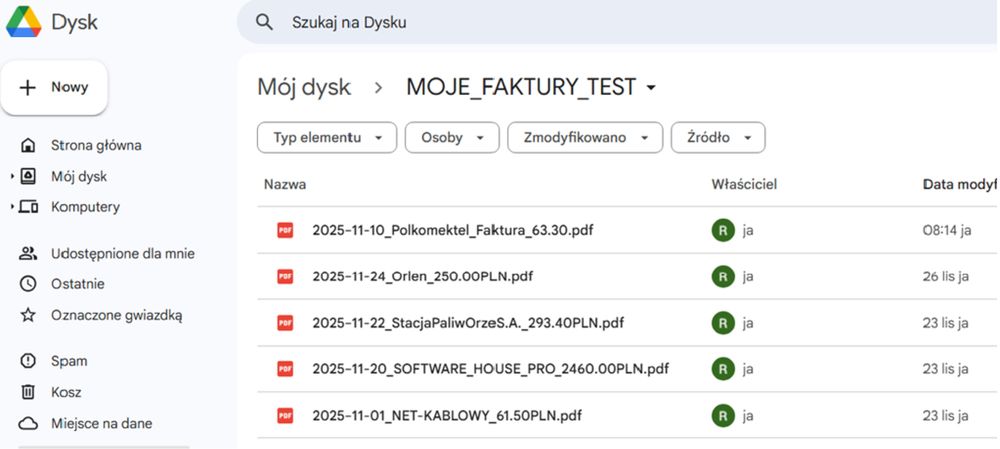
Task: Click 23 lis ja date in NET-KABLOWY row
Action: [x=945, y=415]
